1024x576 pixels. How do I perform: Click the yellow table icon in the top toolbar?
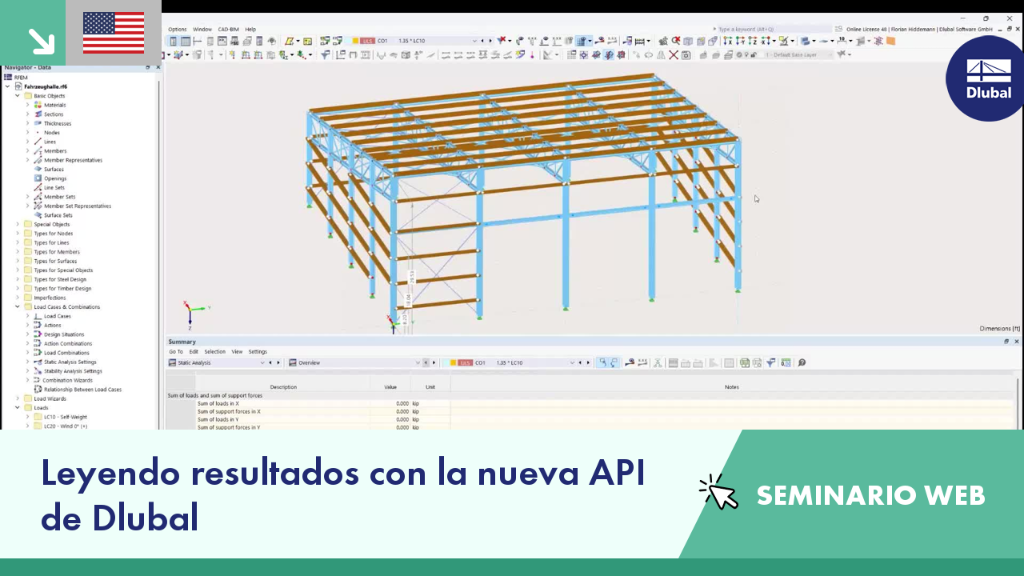(x=308, y=41)
